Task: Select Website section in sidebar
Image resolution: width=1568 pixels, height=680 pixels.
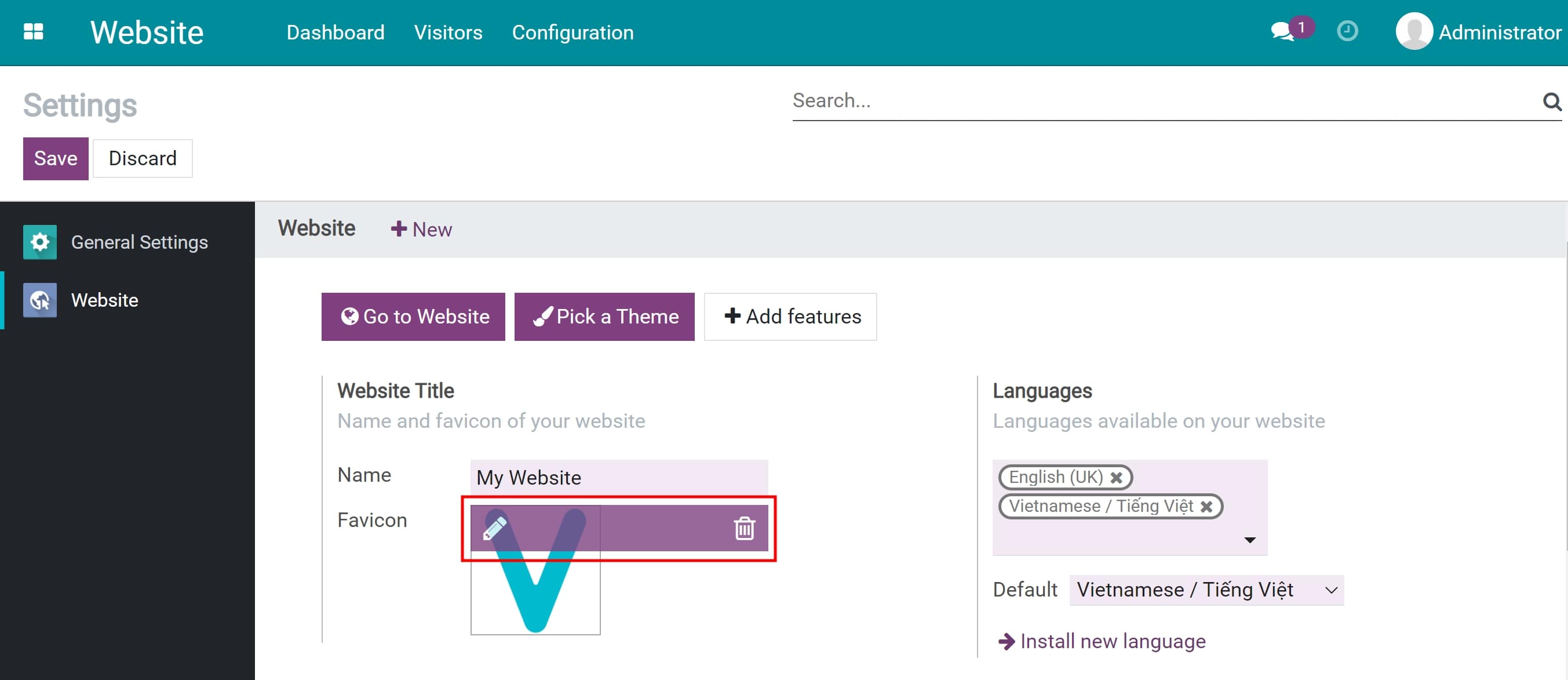Action: (x=104, y=300)
